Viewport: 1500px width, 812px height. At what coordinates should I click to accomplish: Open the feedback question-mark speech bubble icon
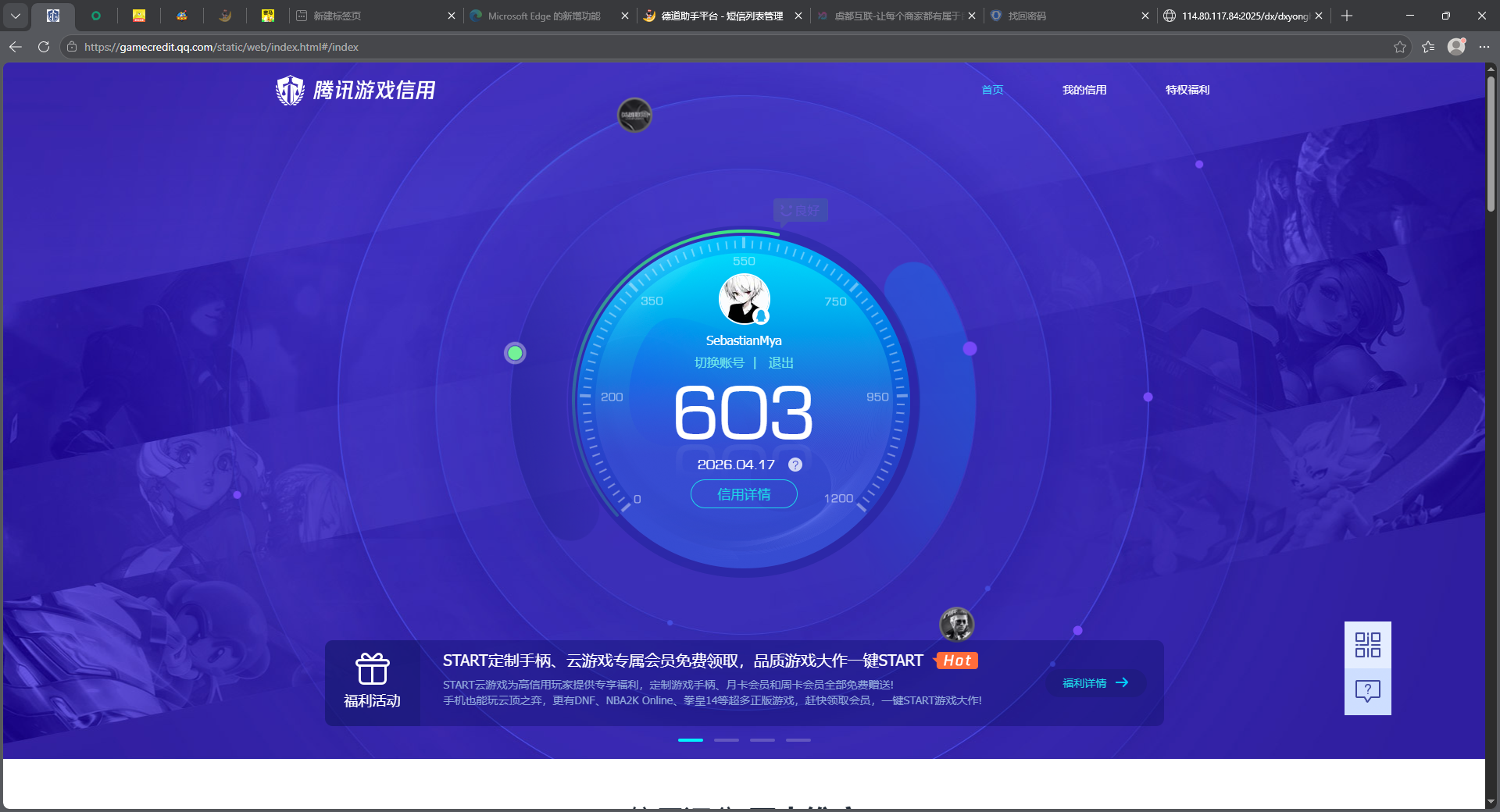tap(1367, 690)
